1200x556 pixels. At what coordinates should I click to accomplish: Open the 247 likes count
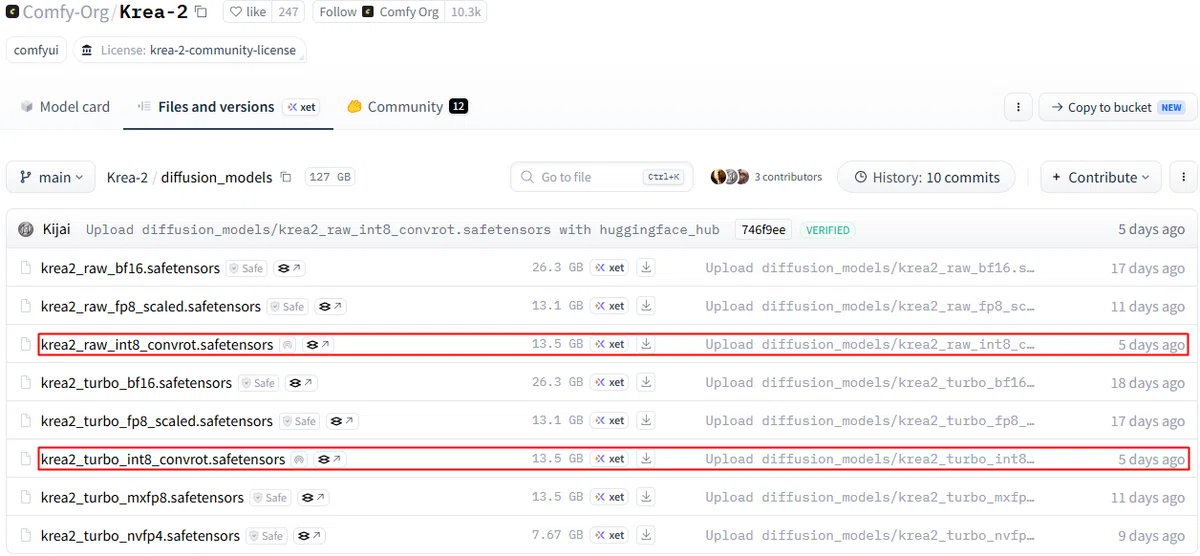289,12
